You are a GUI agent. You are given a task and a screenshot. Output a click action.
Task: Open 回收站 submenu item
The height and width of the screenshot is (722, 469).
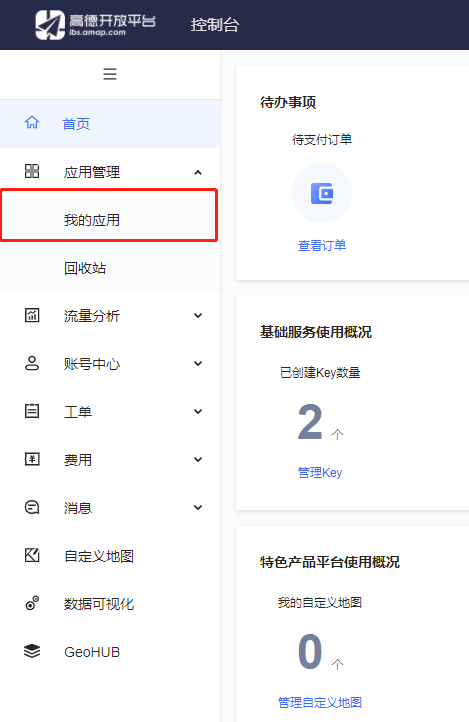[110, 268]
